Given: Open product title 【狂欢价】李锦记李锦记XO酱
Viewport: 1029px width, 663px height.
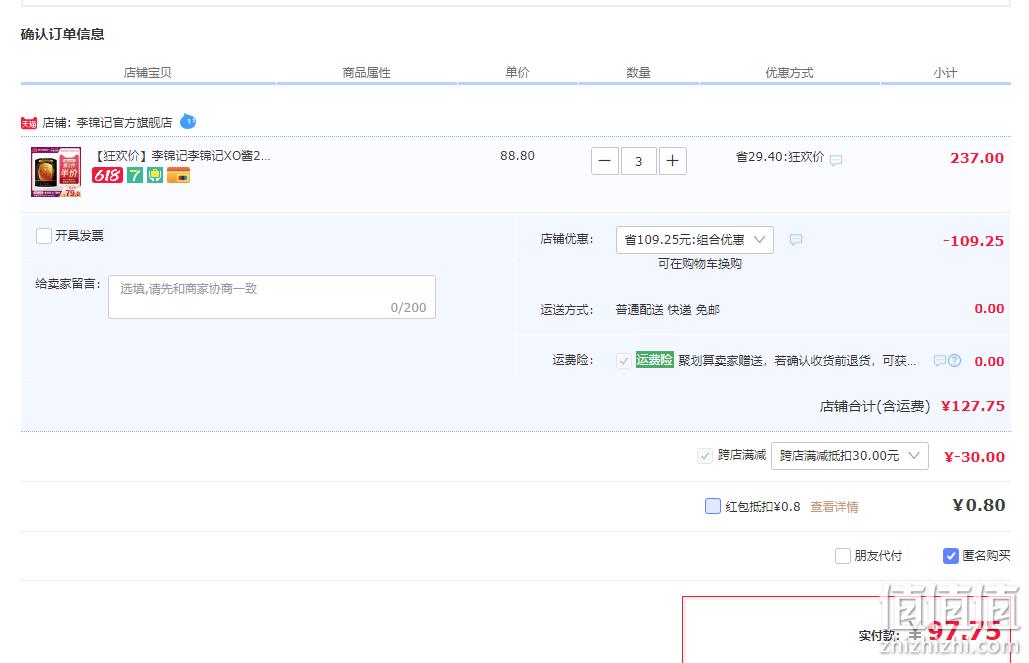Looking at the screenshot, I should click(x=182, y=156).
